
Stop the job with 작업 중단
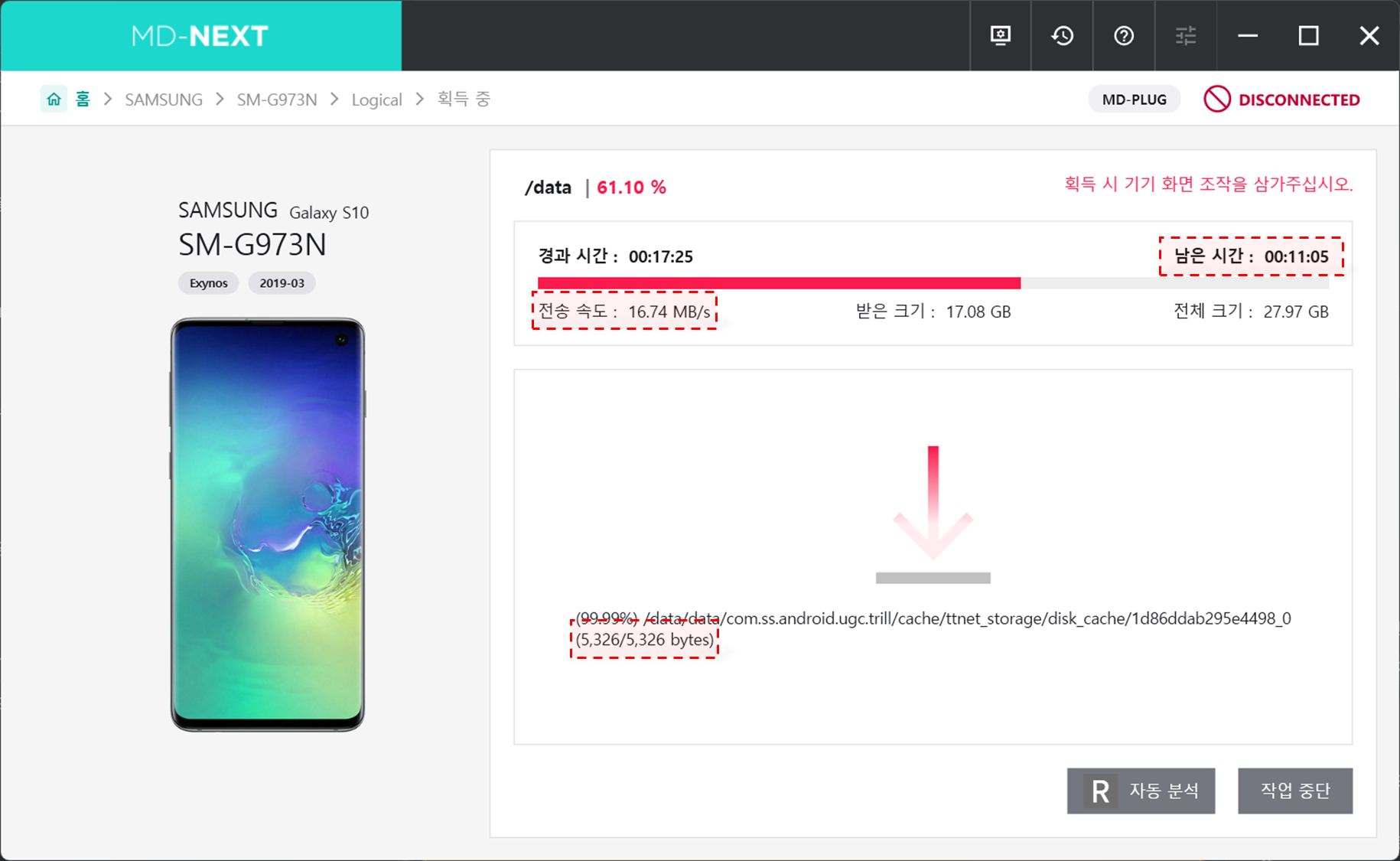click(1295, 791)
